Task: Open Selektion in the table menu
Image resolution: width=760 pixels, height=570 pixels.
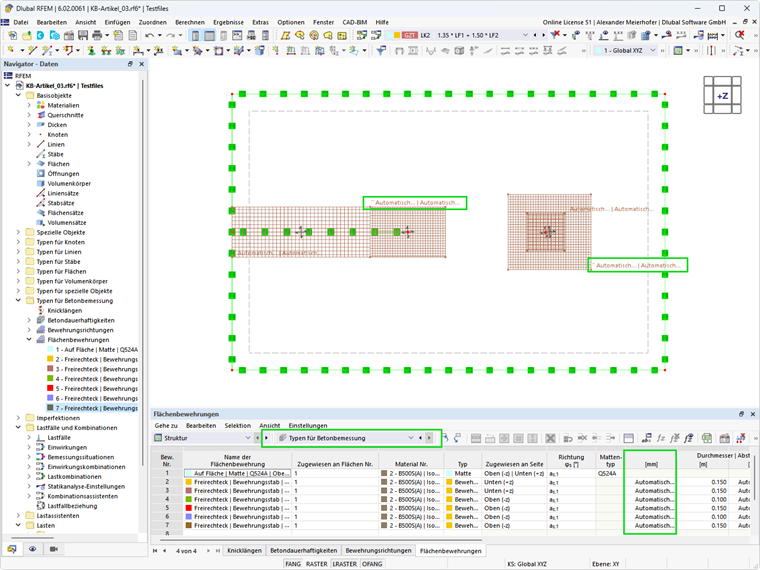Action: click(238, 426)
